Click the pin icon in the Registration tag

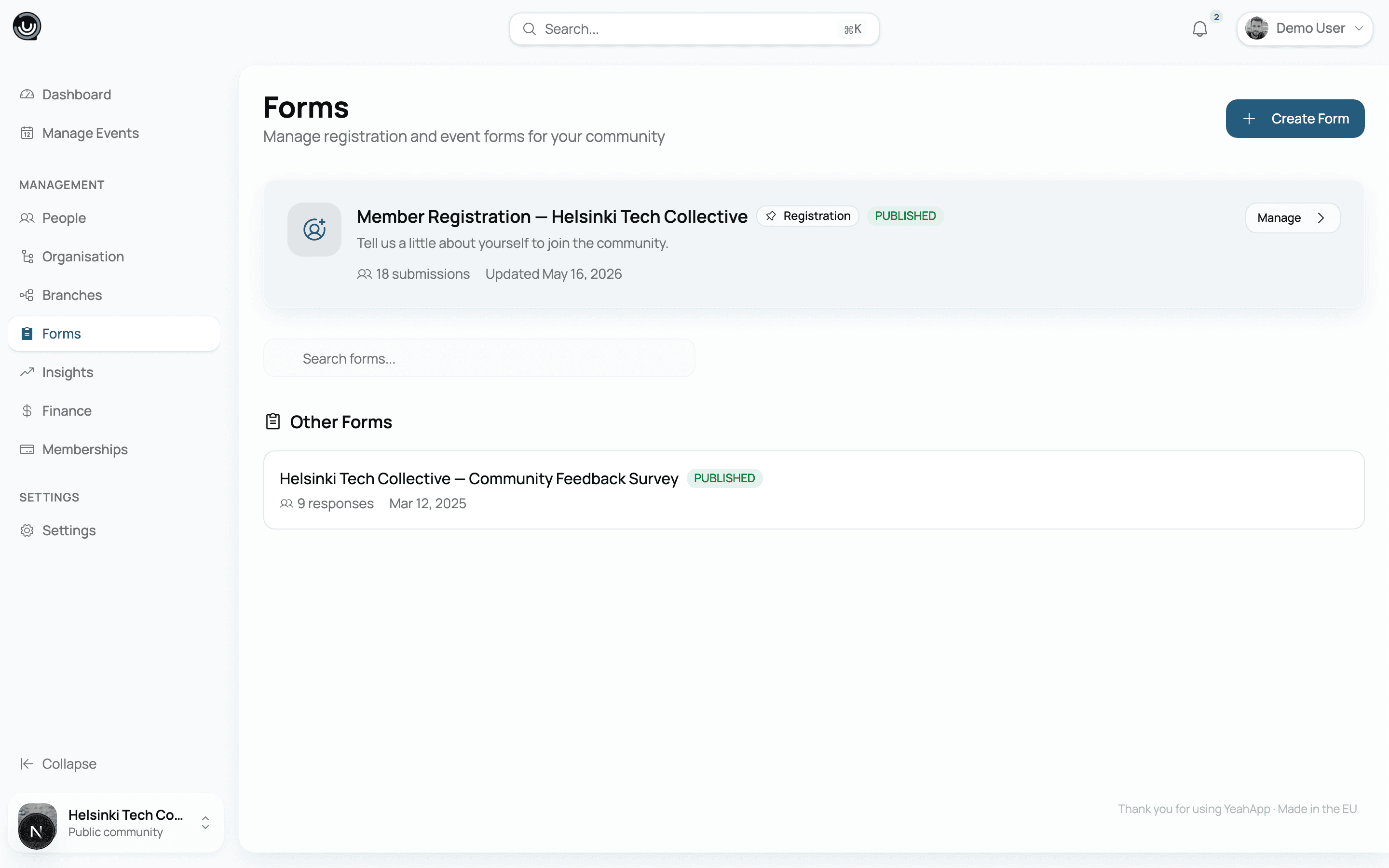coord(771,216)
